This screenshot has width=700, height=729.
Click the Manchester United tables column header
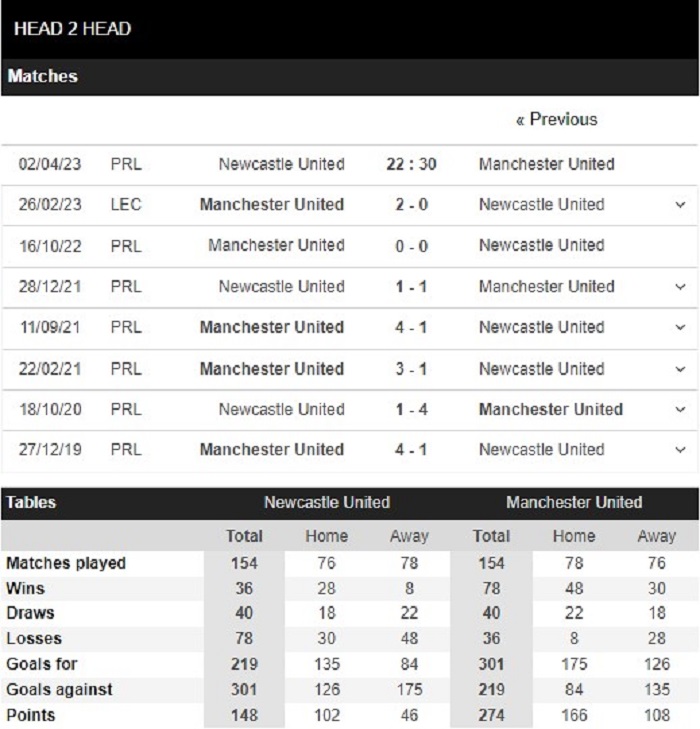point(574,502)
